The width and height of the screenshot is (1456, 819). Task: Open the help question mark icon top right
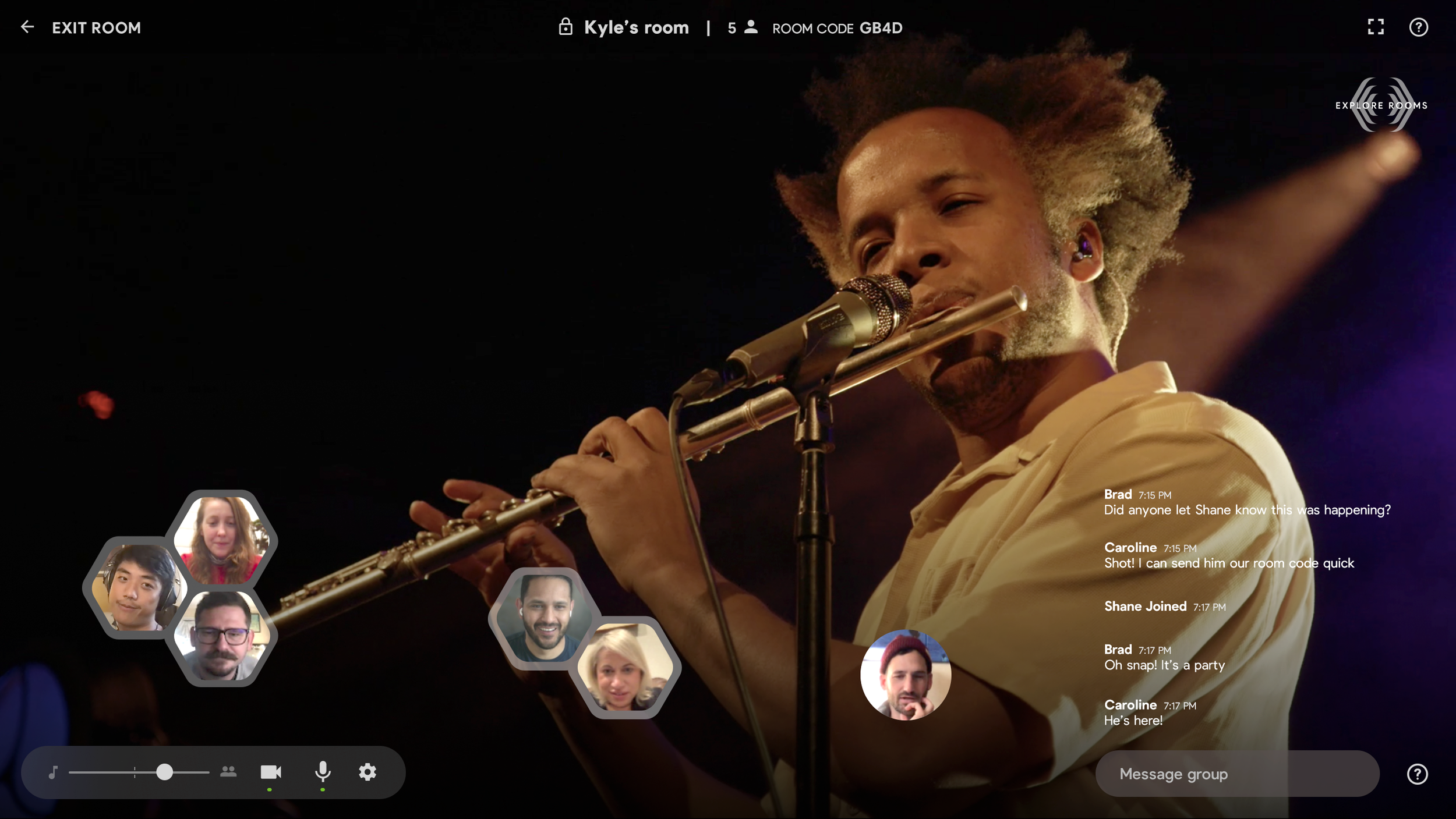1419,27
